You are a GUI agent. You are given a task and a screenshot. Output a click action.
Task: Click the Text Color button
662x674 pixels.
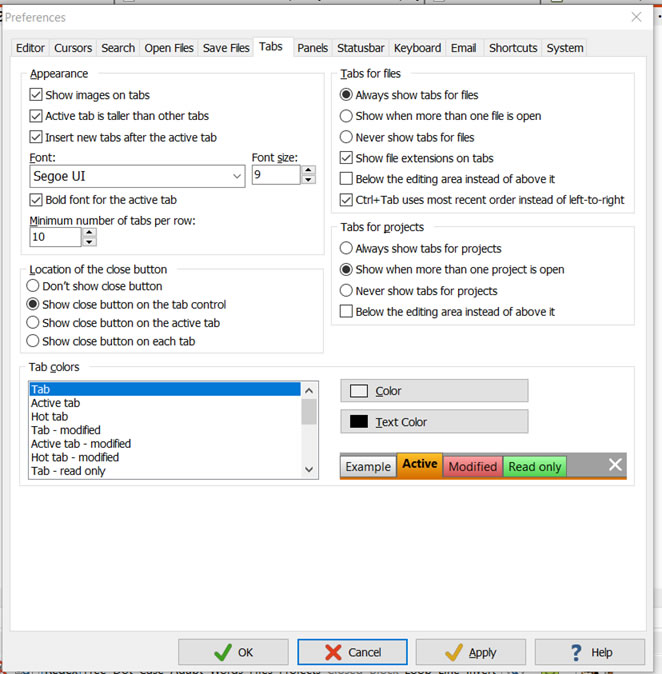[434, 422]
